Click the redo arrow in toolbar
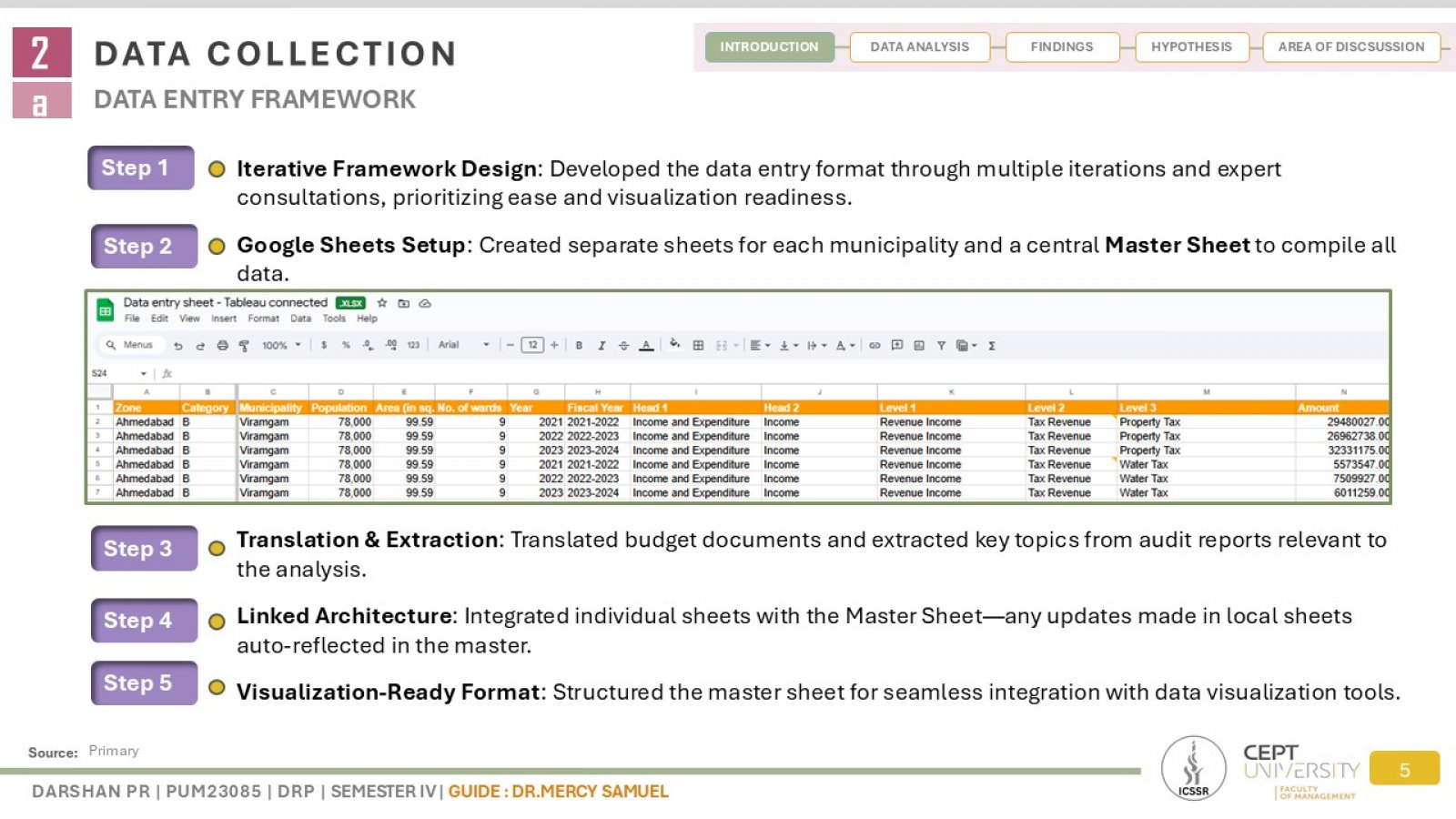The image size is (1456, 819). coord(200,346)
